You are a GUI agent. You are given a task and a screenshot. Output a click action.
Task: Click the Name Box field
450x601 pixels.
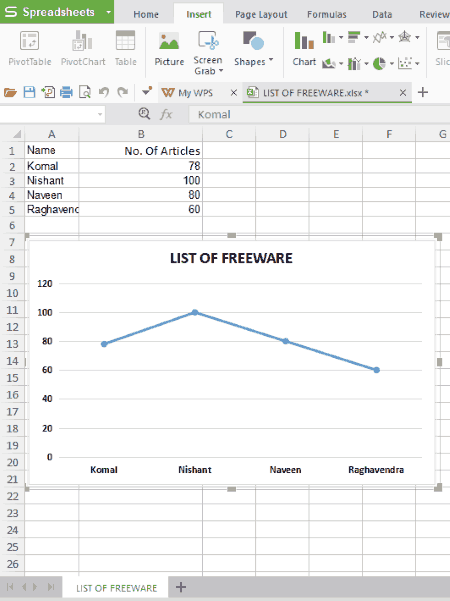pyautogui.click(x=48, y=114)
